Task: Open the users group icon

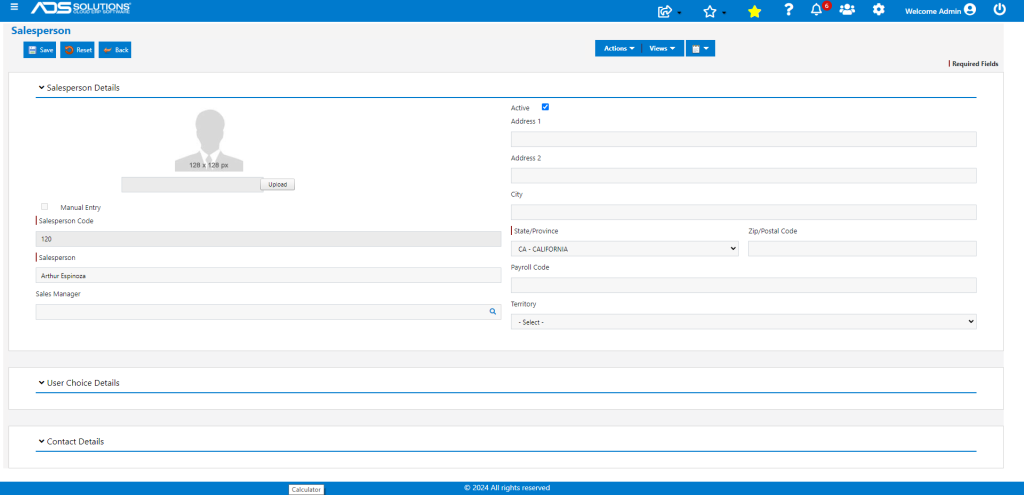Action: (x=847, y=10)
